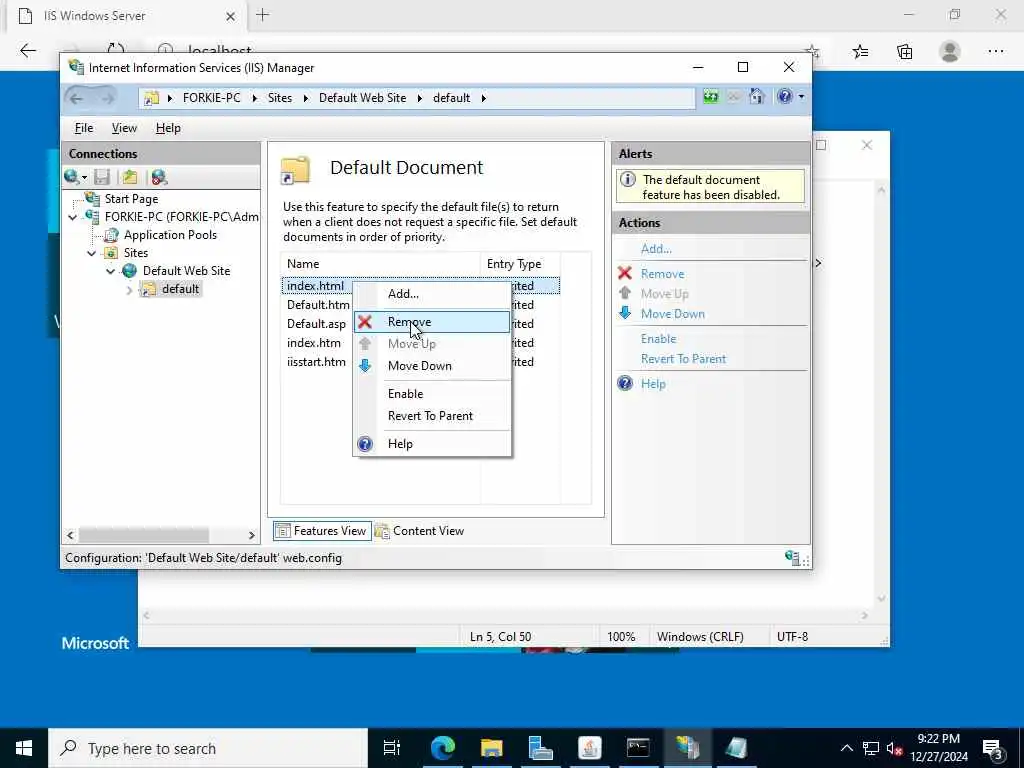Click arrow after default in breadcrumb
The width and height of the screenshot is (1024, 768).
[483, 98]
